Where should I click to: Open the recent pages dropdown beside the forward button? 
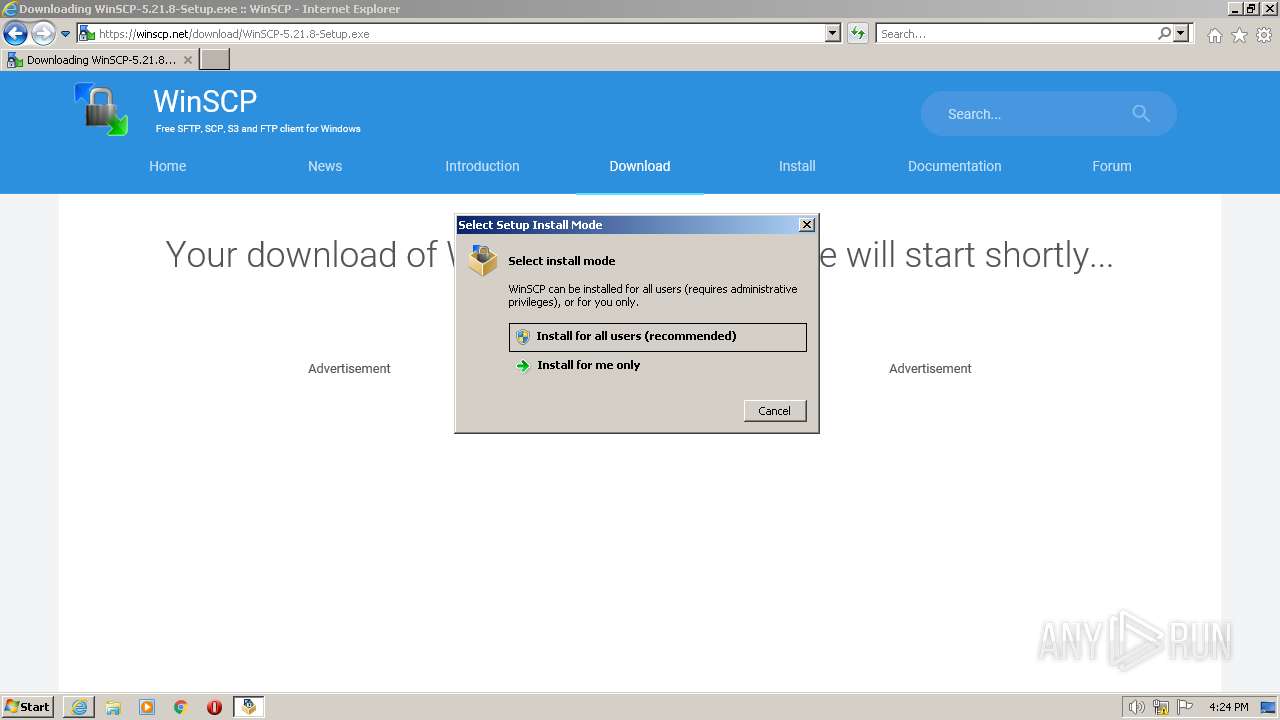click(x=65, y=34)
